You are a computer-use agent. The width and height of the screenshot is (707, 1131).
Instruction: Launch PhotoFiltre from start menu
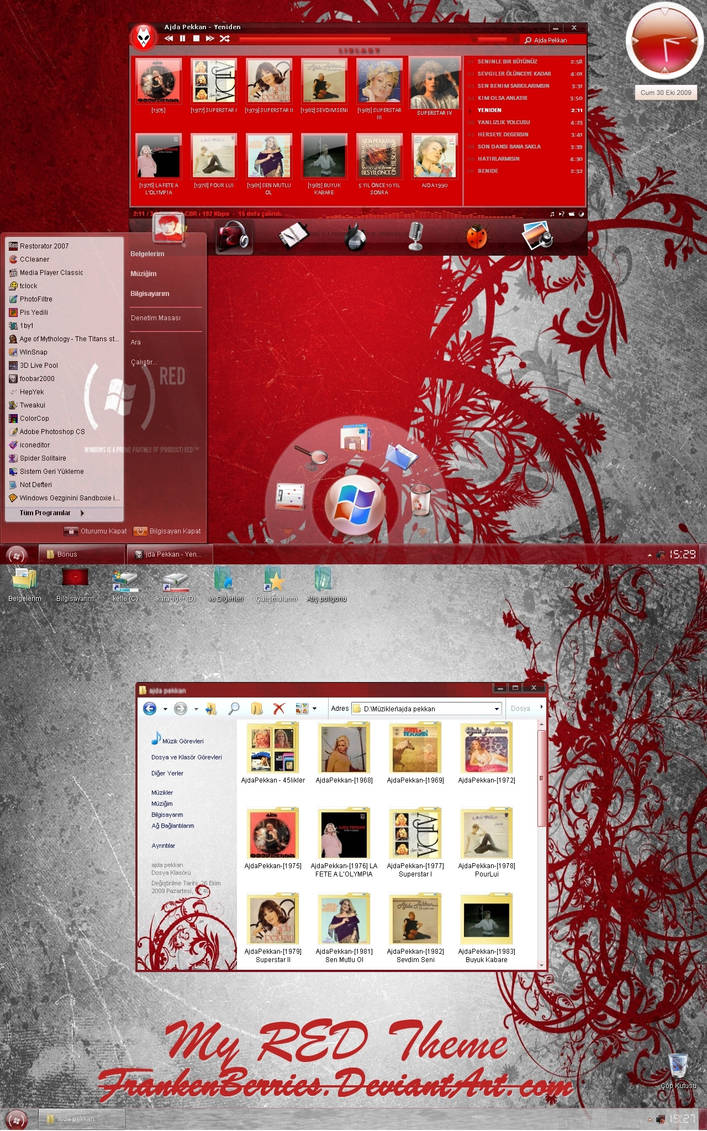65,299
